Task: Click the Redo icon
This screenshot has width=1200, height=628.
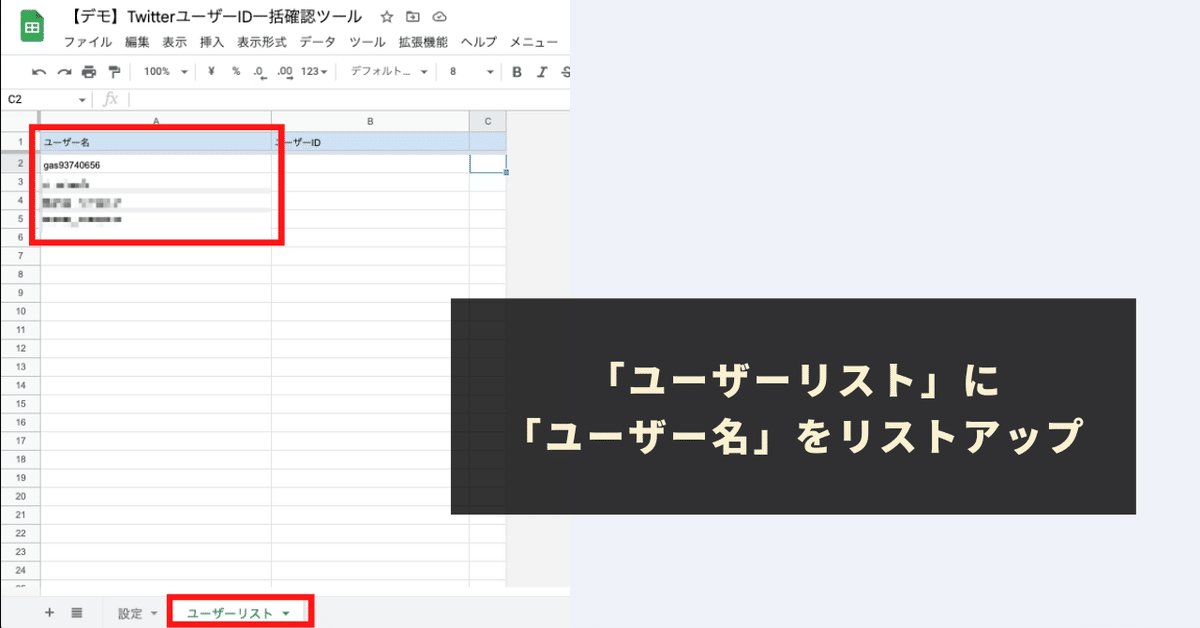Action: [62, 71]
